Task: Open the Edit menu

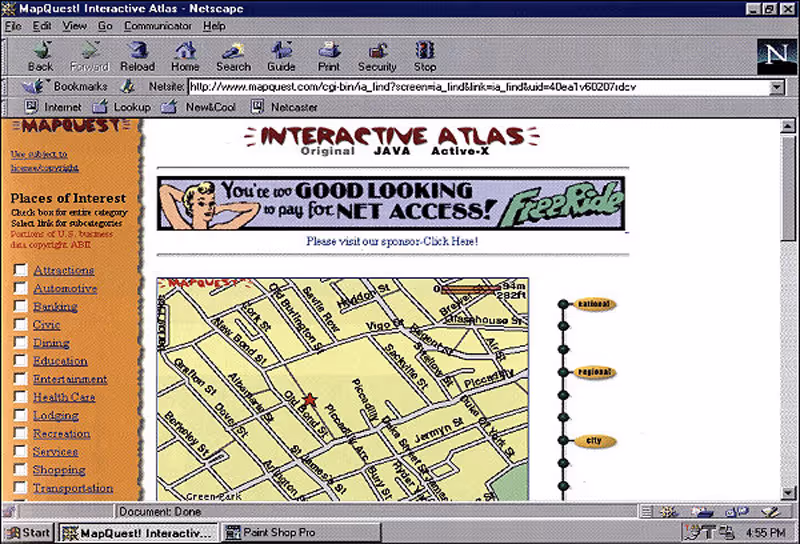Action: pyautogui.click(x=42, y=26)
